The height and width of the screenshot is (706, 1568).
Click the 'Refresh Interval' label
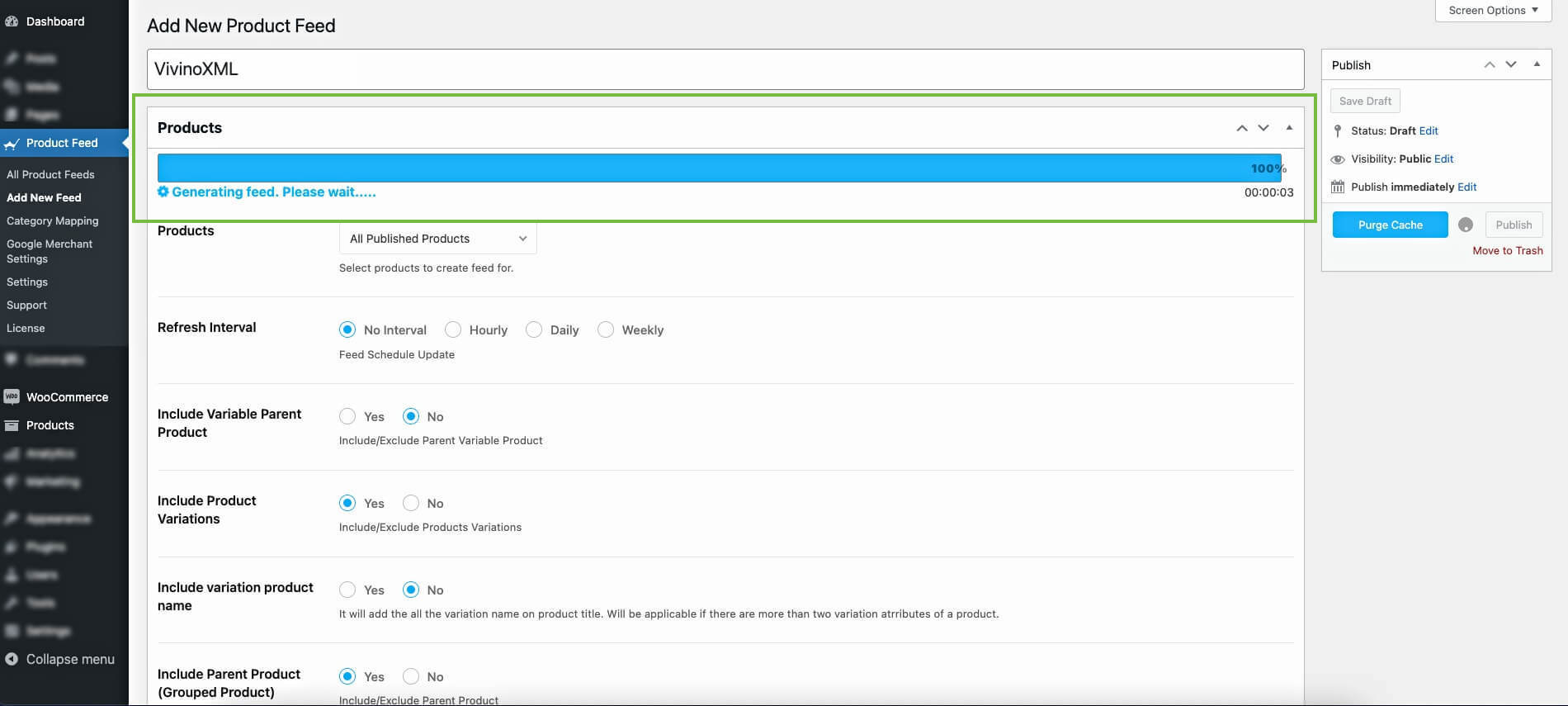pos(207,327)
